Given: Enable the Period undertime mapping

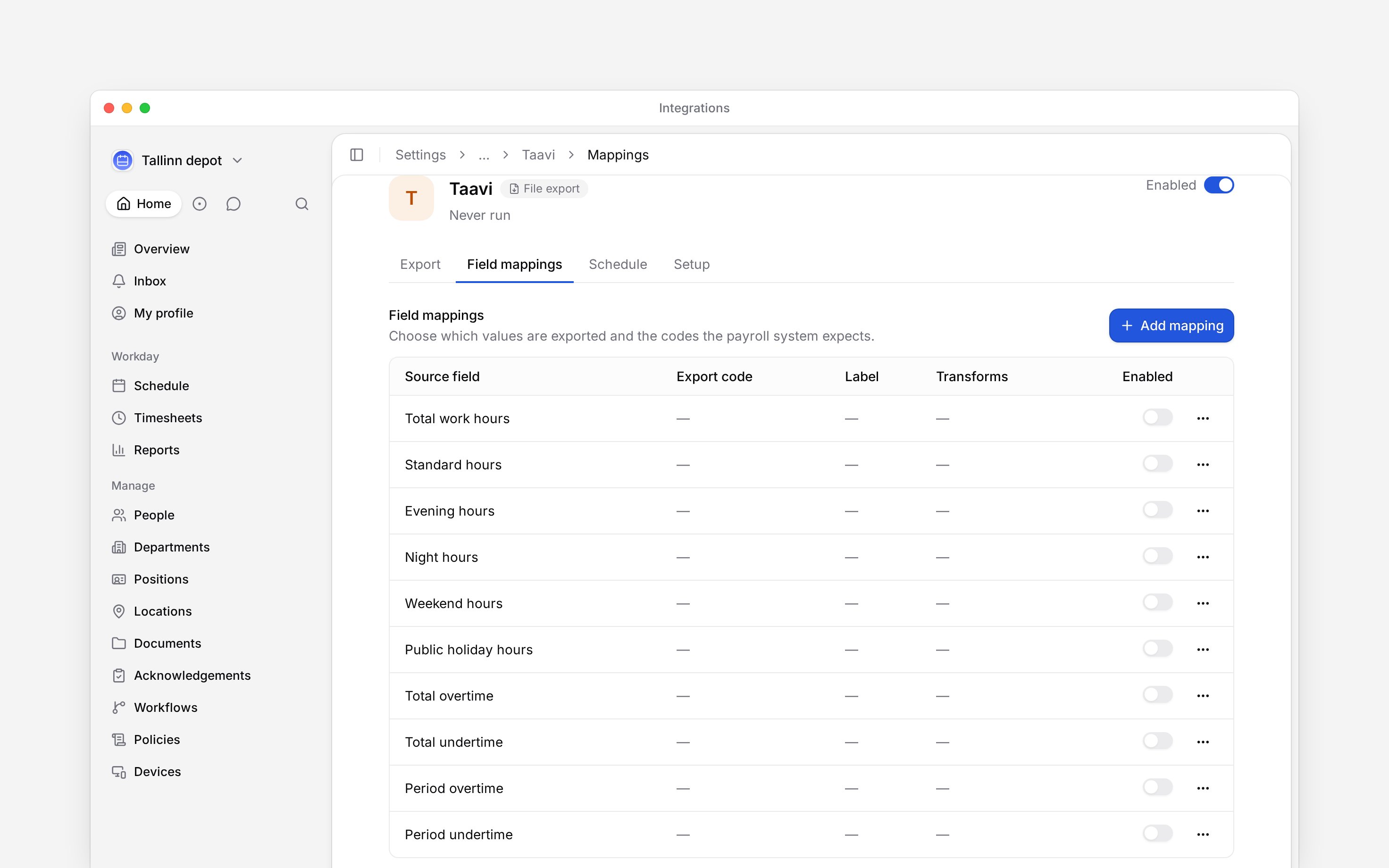Looking at the screenshot, I should click(1157, 833).
